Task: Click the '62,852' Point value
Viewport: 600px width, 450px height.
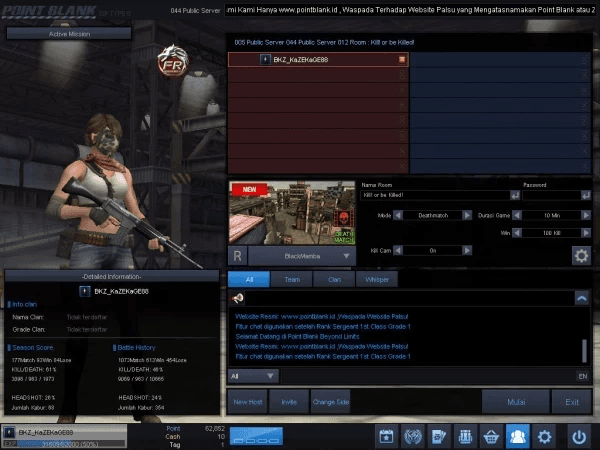Action: click(215, 429)
